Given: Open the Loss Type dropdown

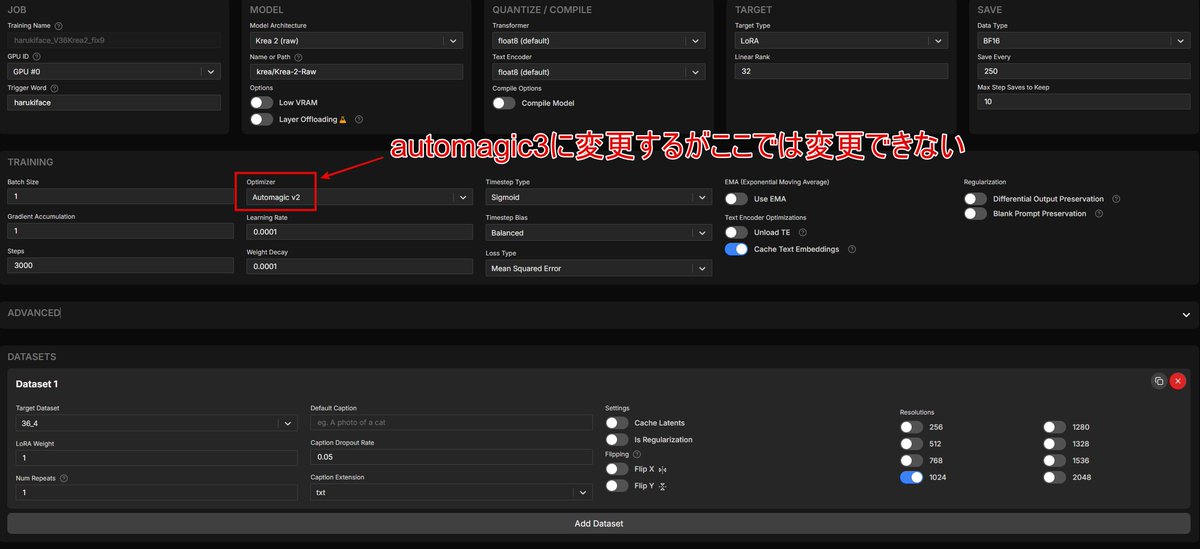Looking at the screenshot, I should [599, 268].
